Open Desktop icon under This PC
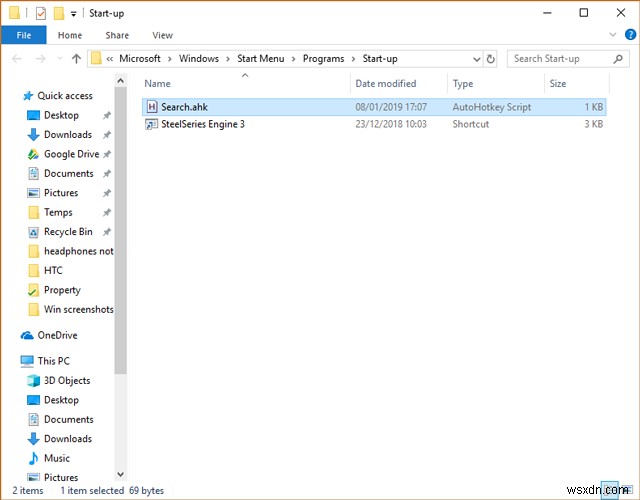 pos(33,400)
